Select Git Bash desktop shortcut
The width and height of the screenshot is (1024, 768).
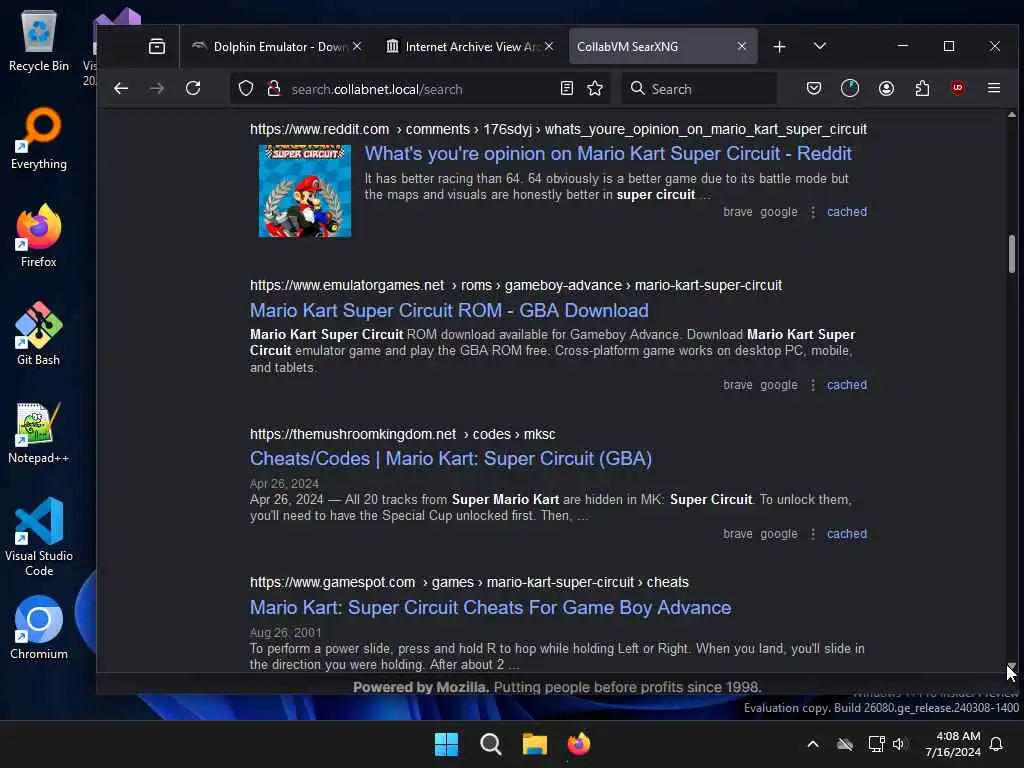click(x=39, y=334)
